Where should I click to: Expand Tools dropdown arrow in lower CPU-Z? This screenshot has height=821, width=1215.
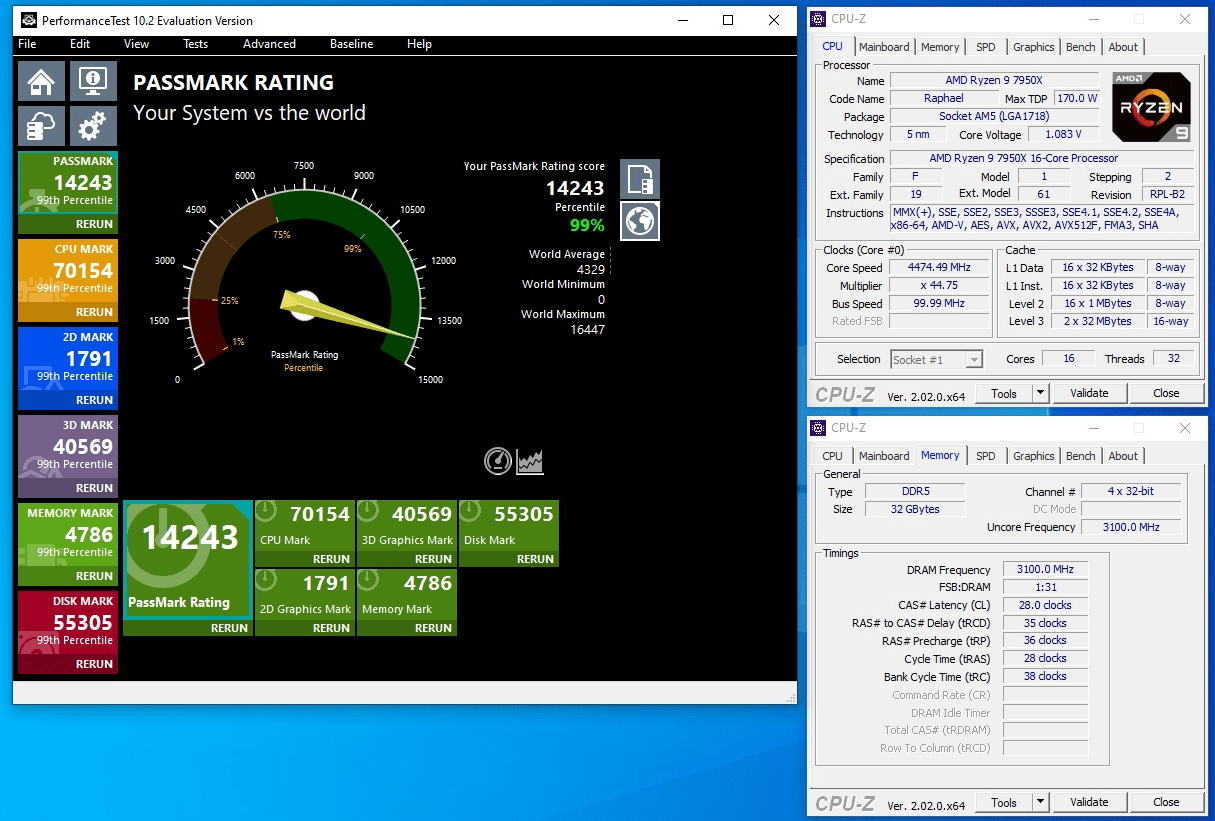(1040, 802)
